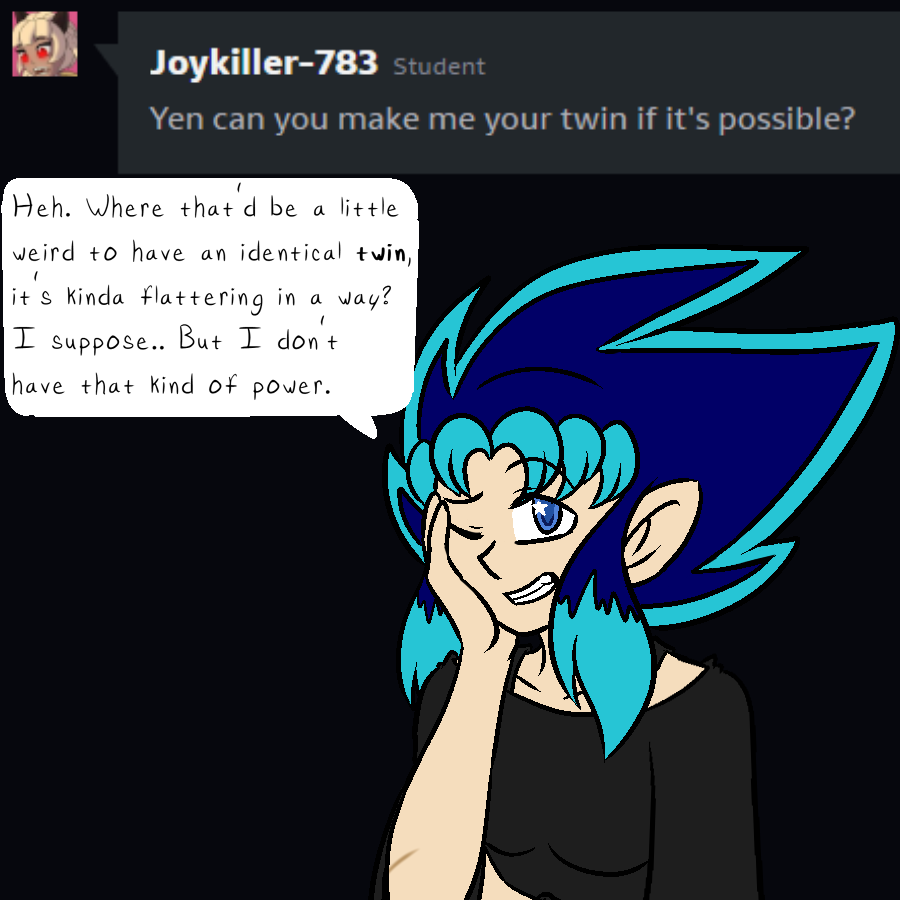Click the Student badge label
The image size is (900, 900).
pyautogui.click(x=439, y=67)
